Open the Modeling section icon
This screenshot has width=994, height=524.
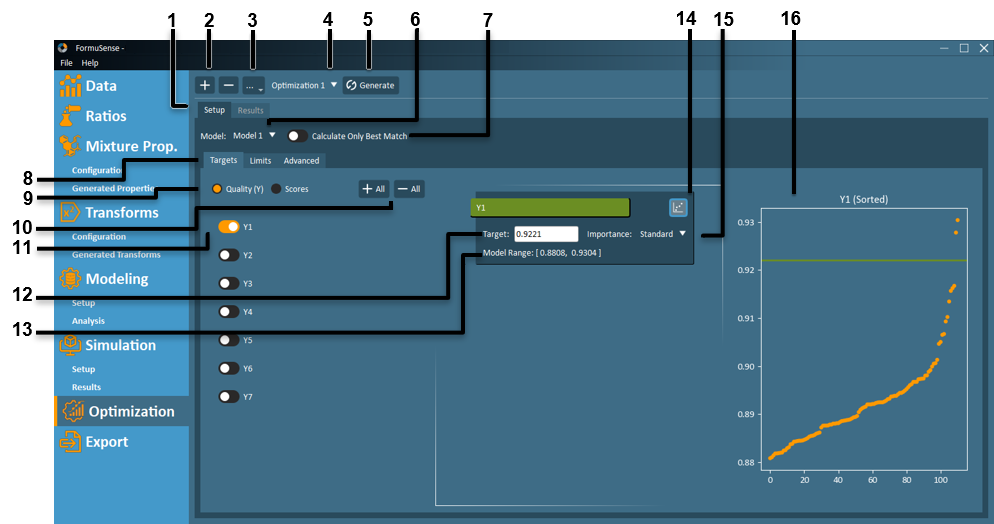click(70, 279)
